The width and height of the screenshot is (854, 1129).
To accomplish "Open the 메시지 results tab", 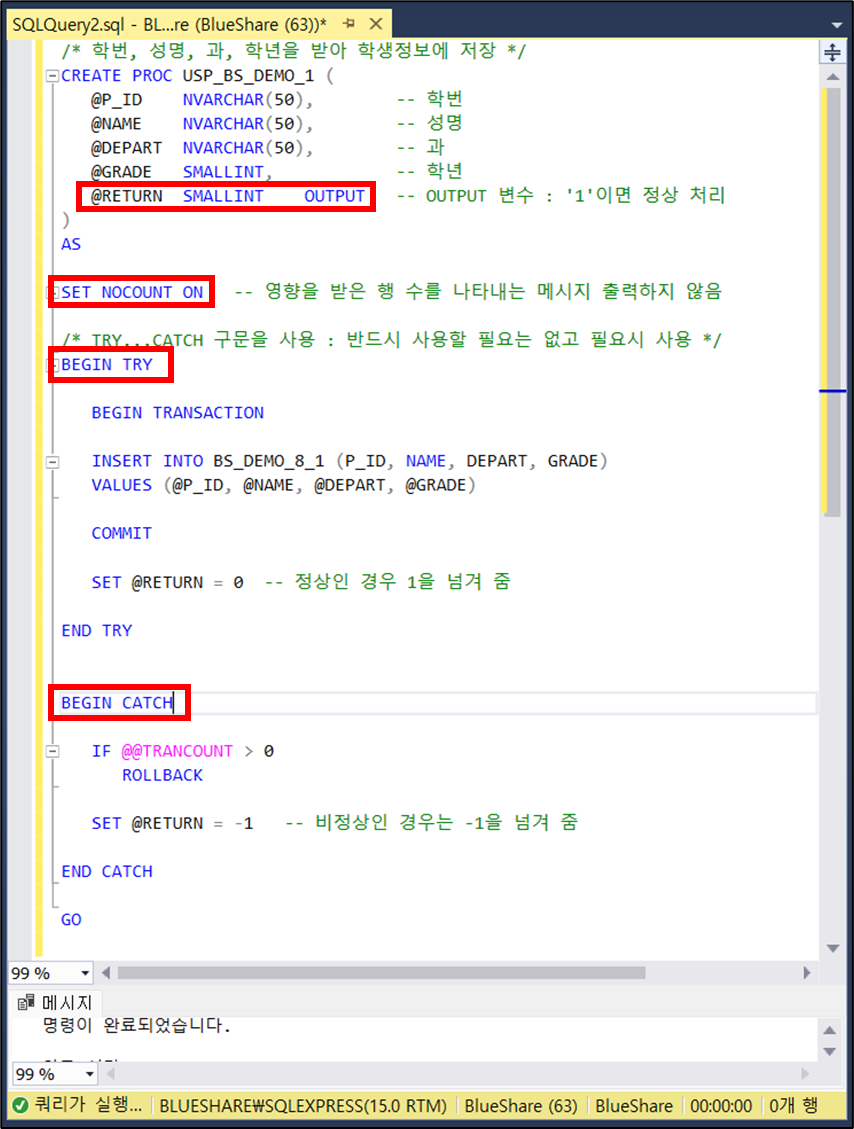I will [x=56, y=1002].
